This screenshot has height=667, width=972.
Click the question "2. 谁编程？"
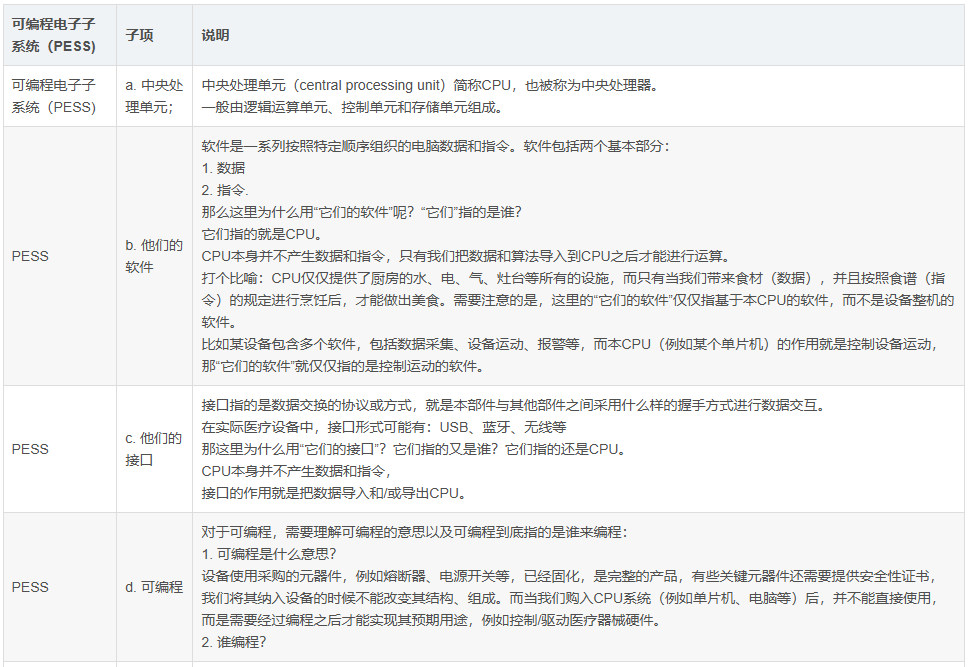click(x=233, y=642)
